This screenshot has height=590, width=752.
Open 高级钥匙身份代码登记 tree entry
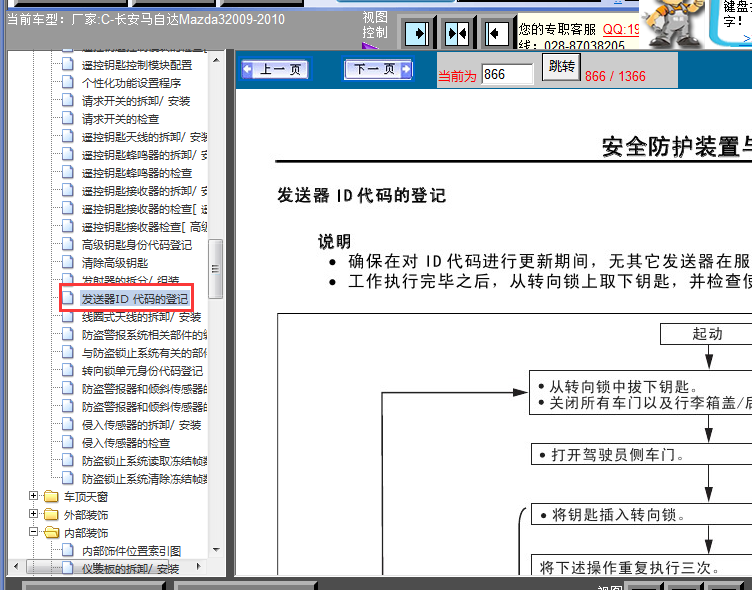pos(136,245)
